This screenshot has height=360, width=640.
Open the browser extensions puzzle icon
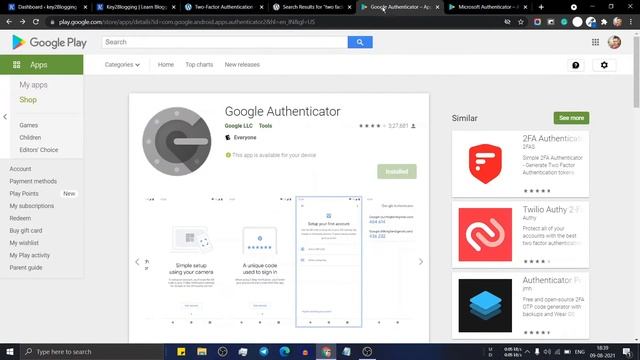pyautogui.click(x=604, y=22)
